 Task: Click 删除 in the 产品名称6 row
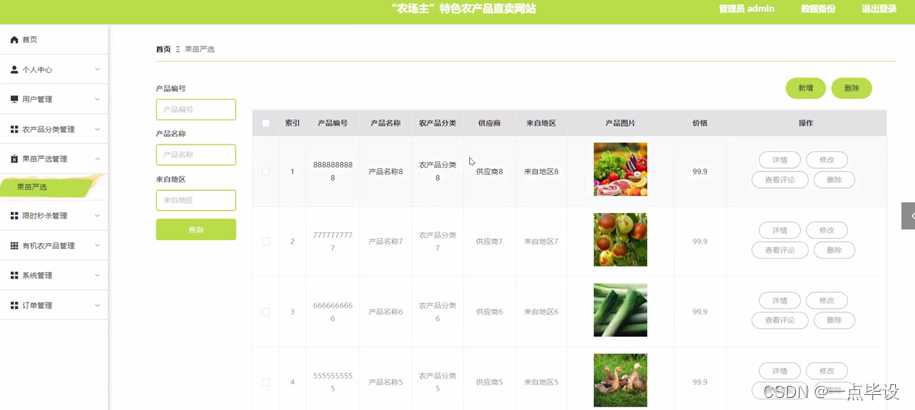[x=834, y=320]
